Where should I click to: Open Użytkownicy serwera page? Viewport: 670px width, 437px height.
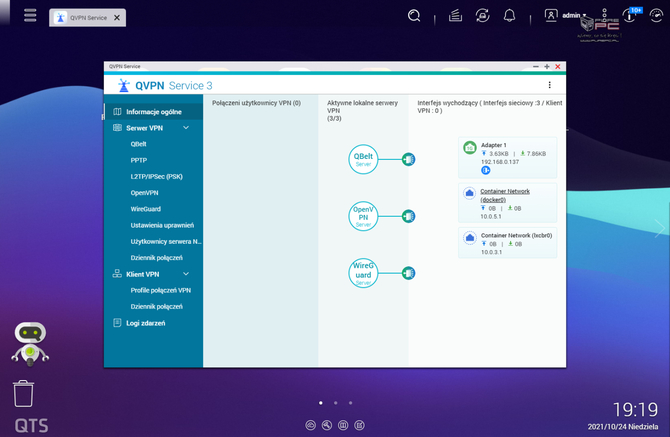166,241
